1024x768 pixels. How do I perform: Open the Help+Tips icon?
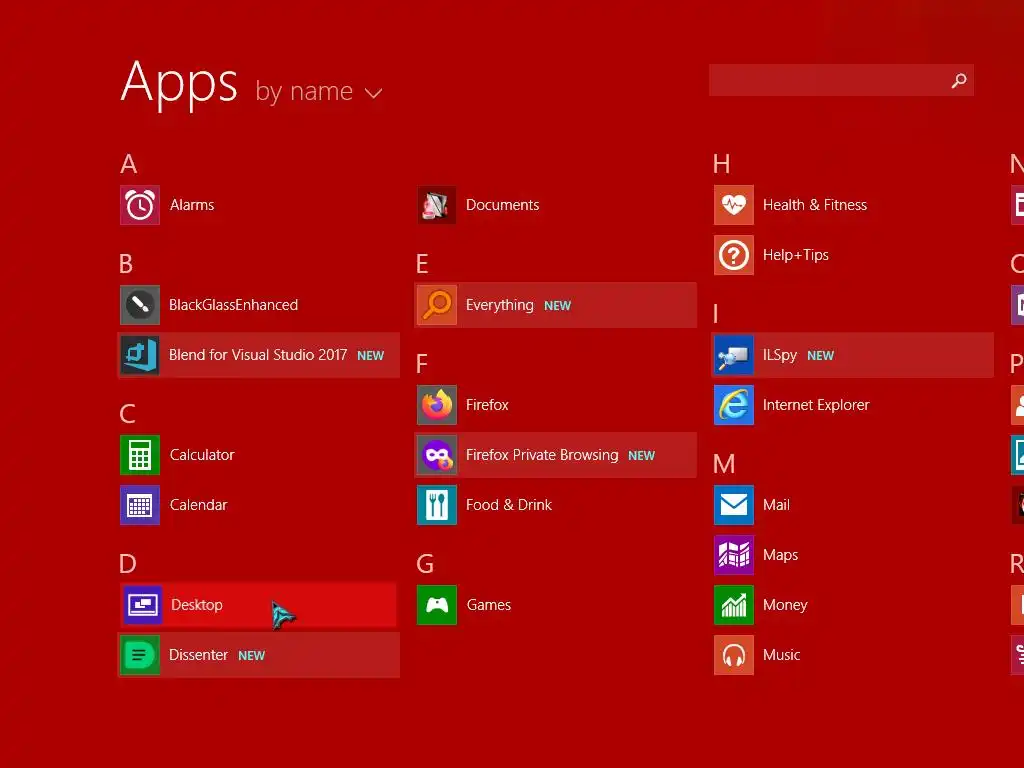point(734,255)
